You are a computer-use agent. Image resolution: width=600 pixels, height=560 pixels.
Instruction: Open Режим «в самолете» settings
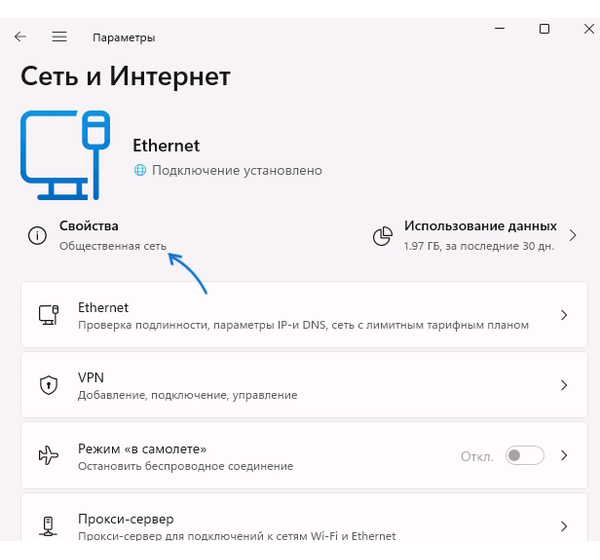click(x=304, y=455)
